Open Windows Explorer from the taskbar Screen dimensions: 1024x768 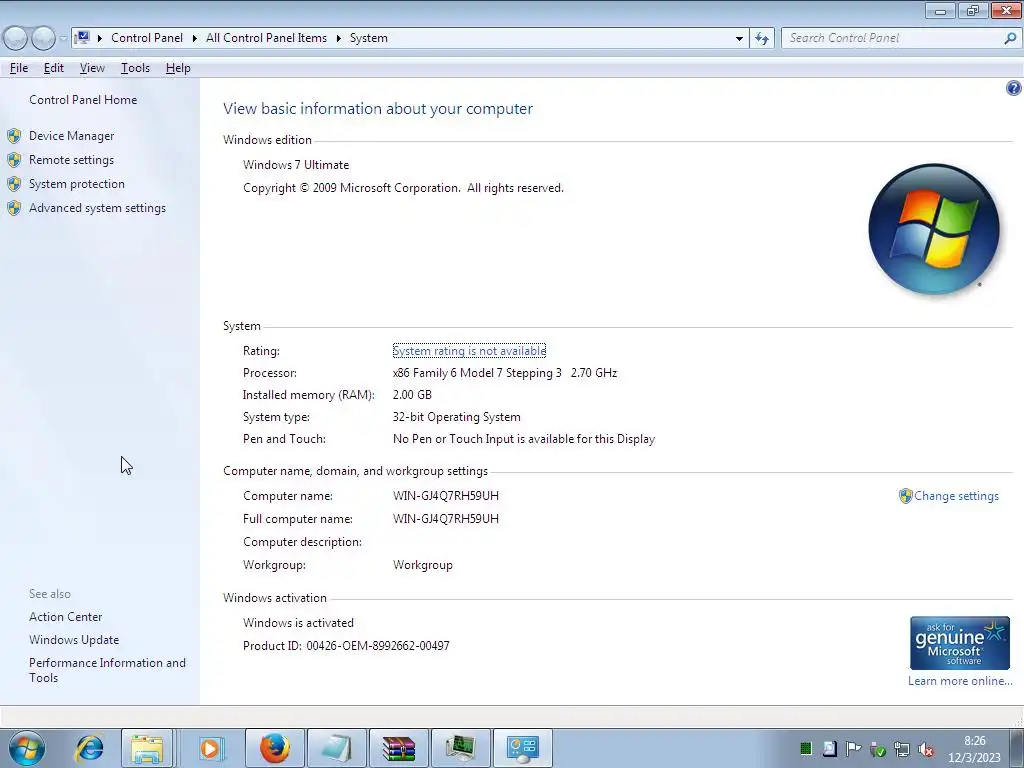(147, 748)
